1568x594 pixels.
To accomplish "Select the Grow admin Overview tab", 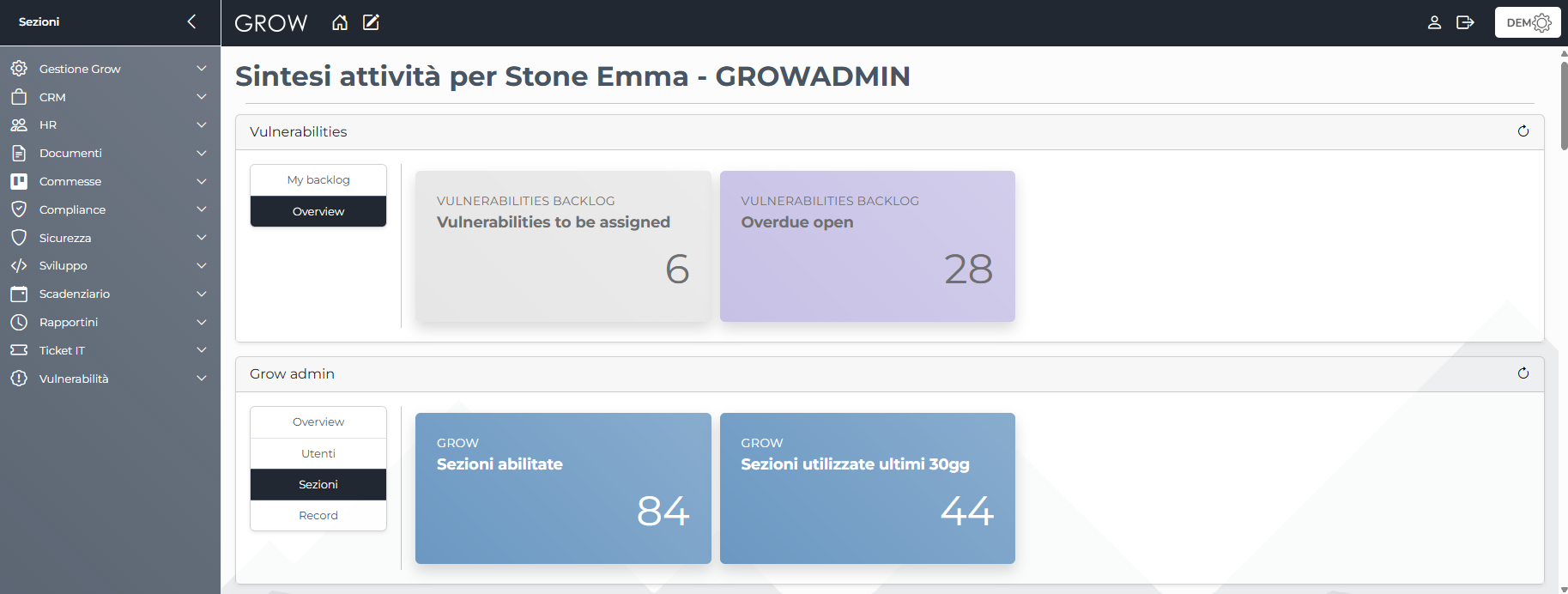I will tap(318, 422).
